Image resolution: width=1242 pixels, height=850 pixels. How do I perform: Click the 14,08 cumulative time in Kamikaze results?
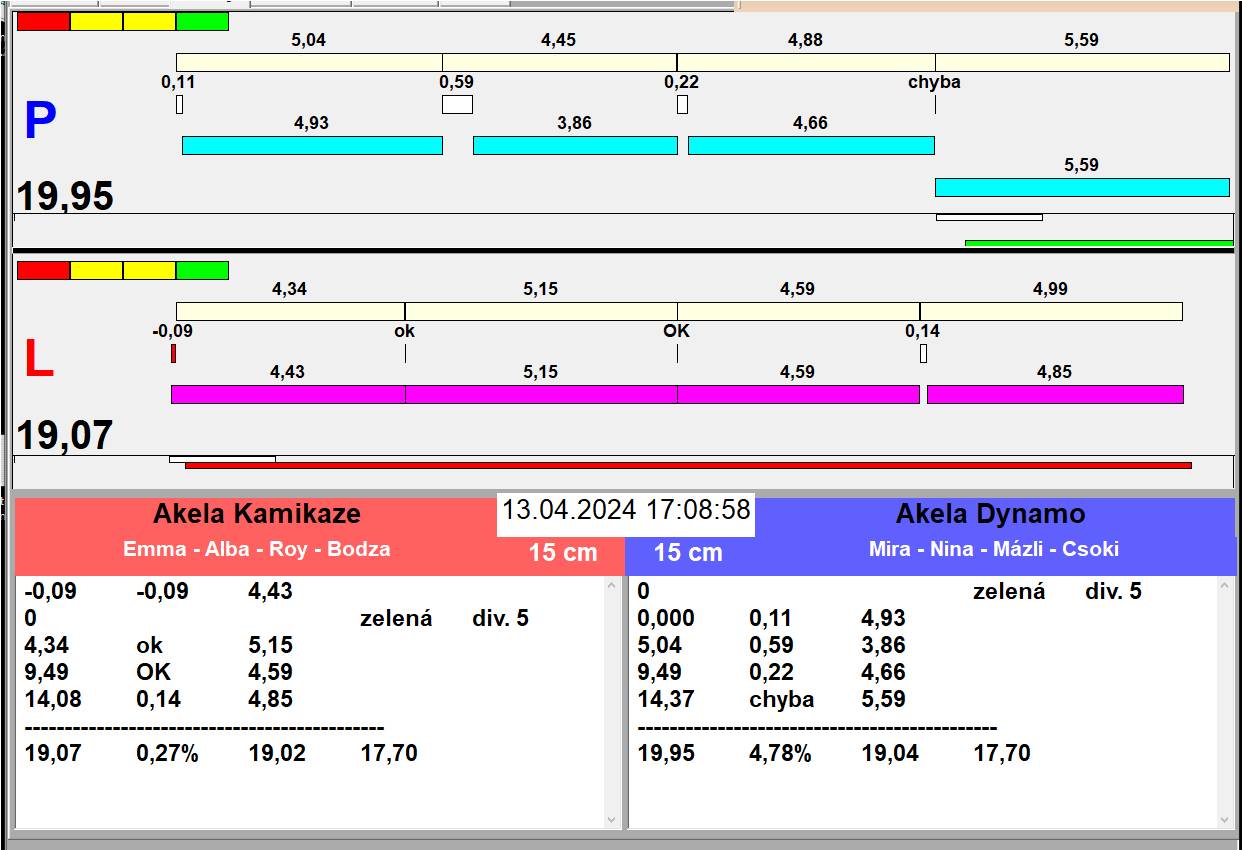54,699
